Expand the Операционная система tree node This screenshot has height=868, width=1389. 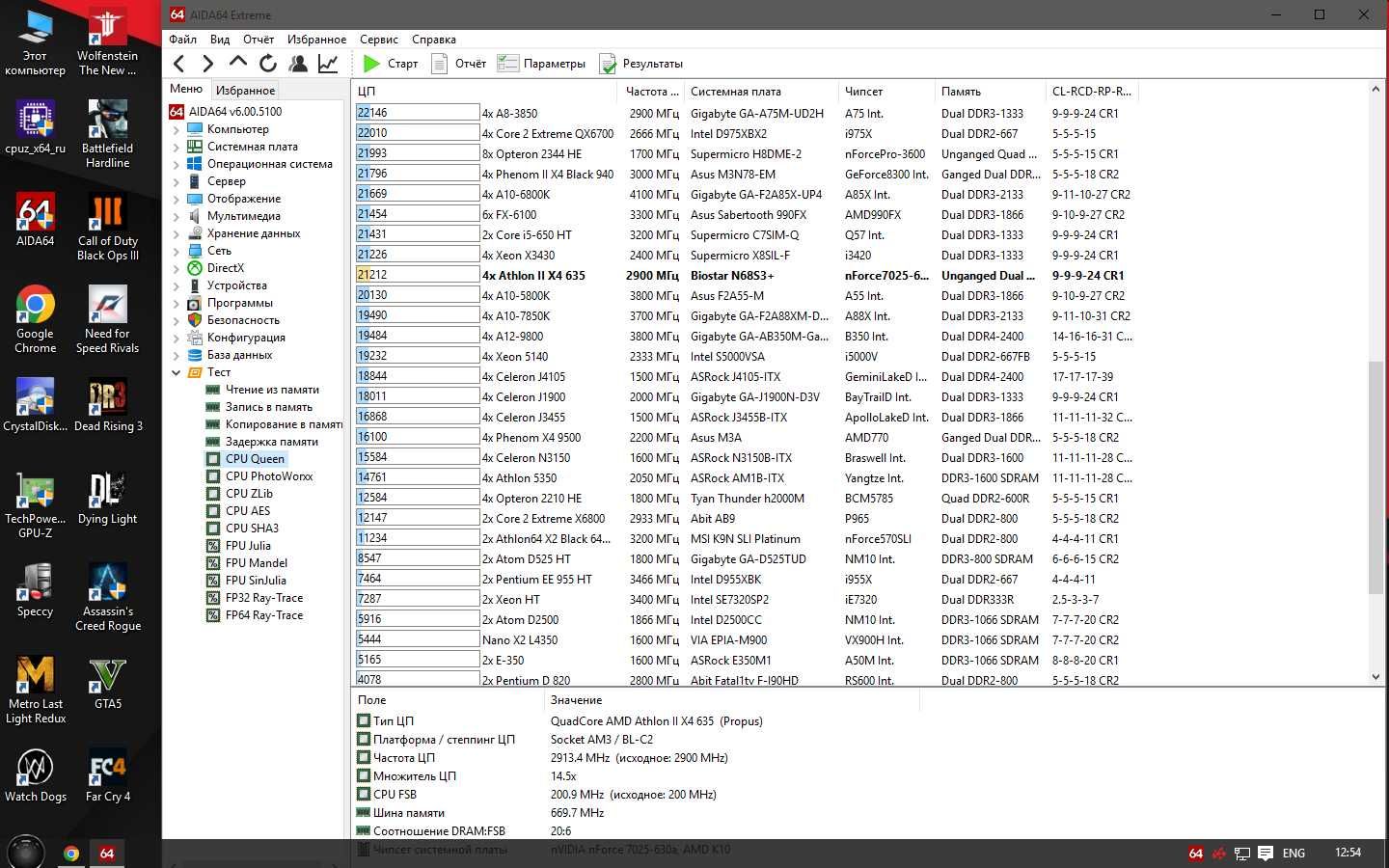click(177, 164)
